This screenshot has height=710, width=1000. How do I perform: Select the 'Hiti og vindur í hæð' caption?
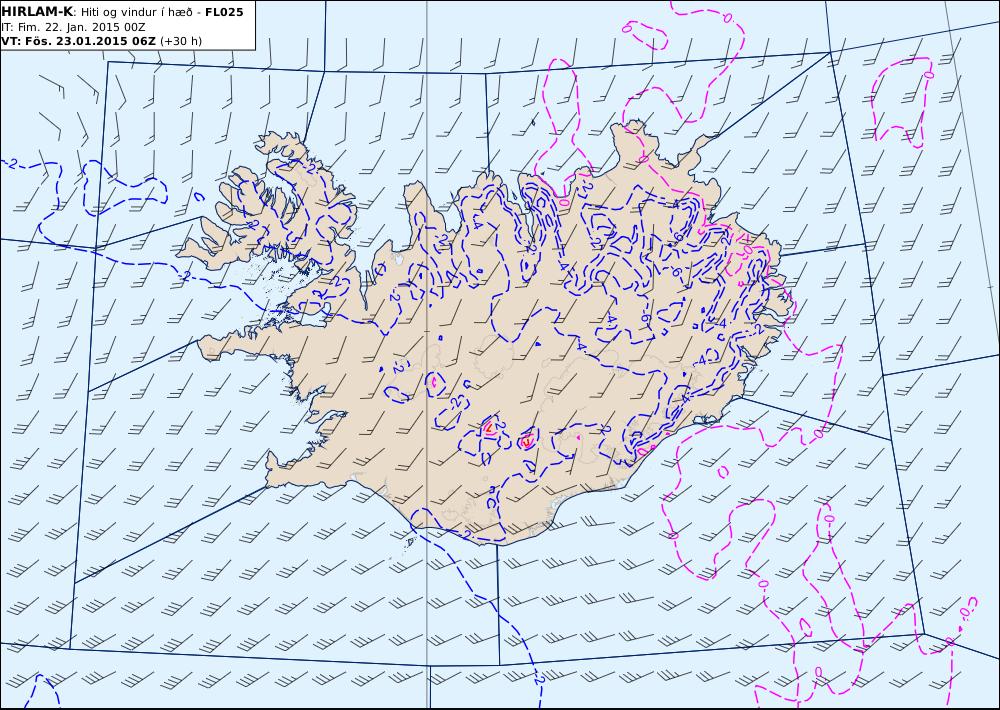click(x=136, y=12)
